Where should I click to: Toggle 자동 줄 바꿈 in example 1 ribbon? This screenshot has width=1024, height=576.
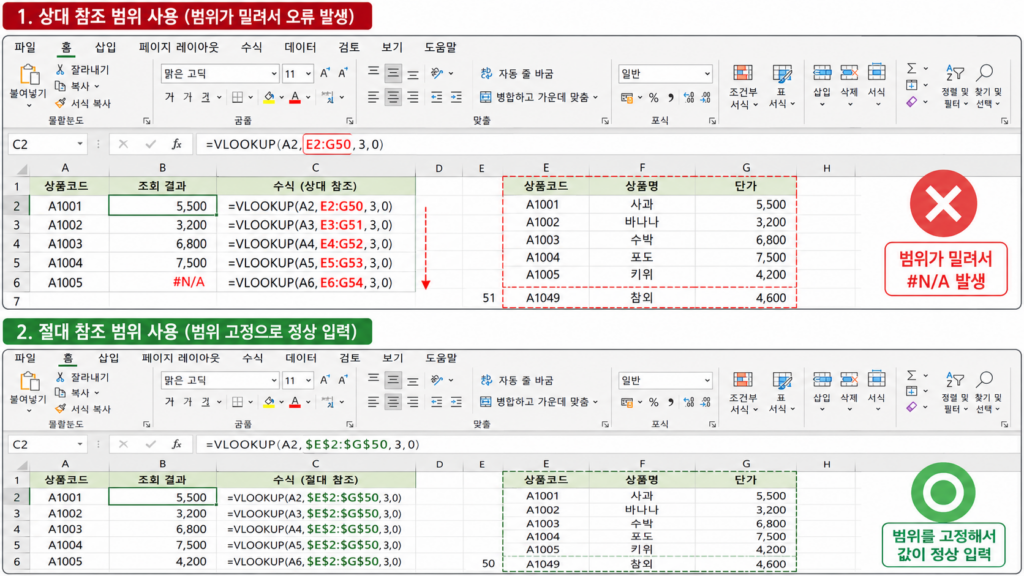click(x=517, y=73)
